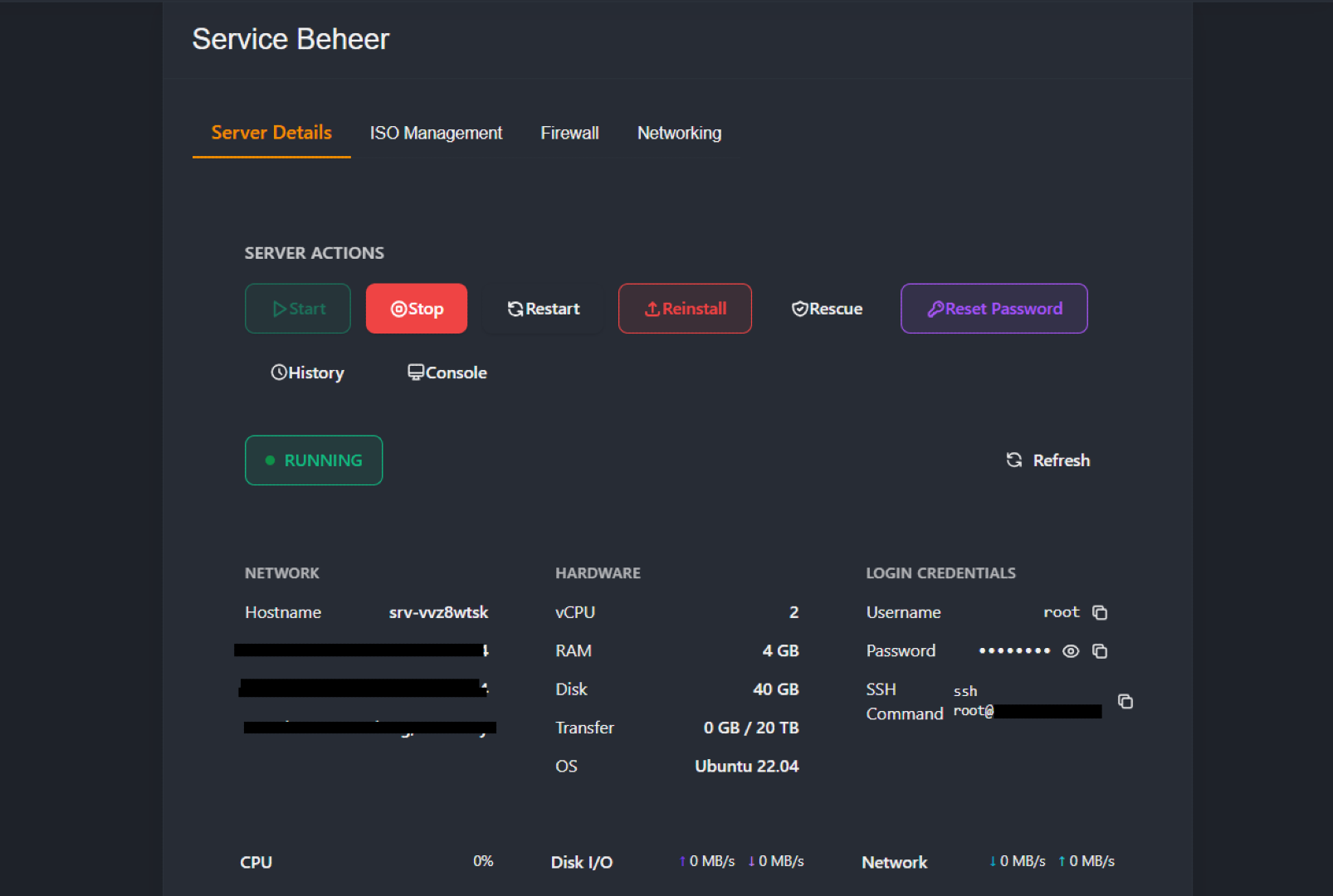1333x896 pixels.
Task: Copy the SSH command
Action: (1125, 702)
